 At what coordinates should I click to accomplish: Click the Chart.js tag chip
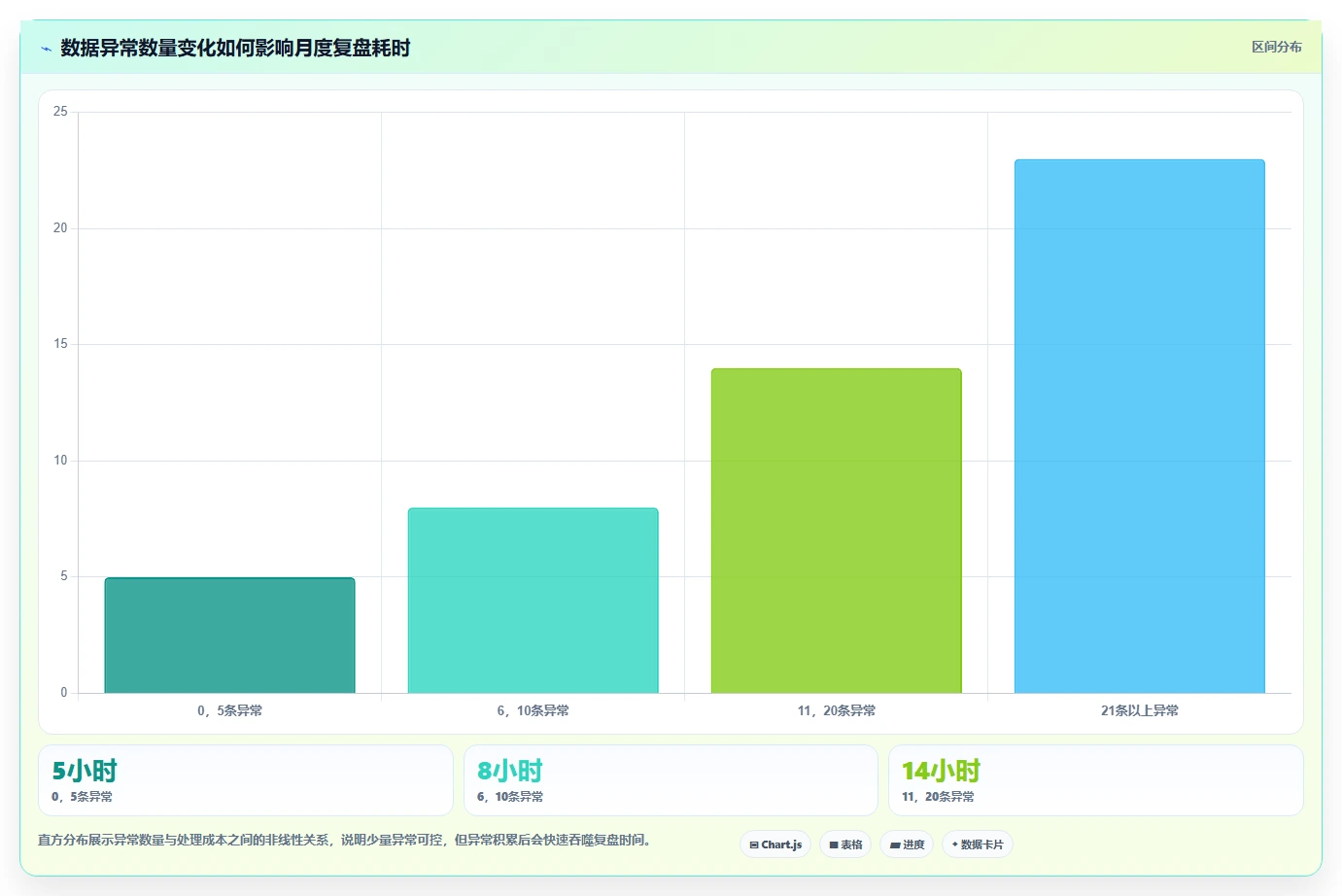point(775,844)
